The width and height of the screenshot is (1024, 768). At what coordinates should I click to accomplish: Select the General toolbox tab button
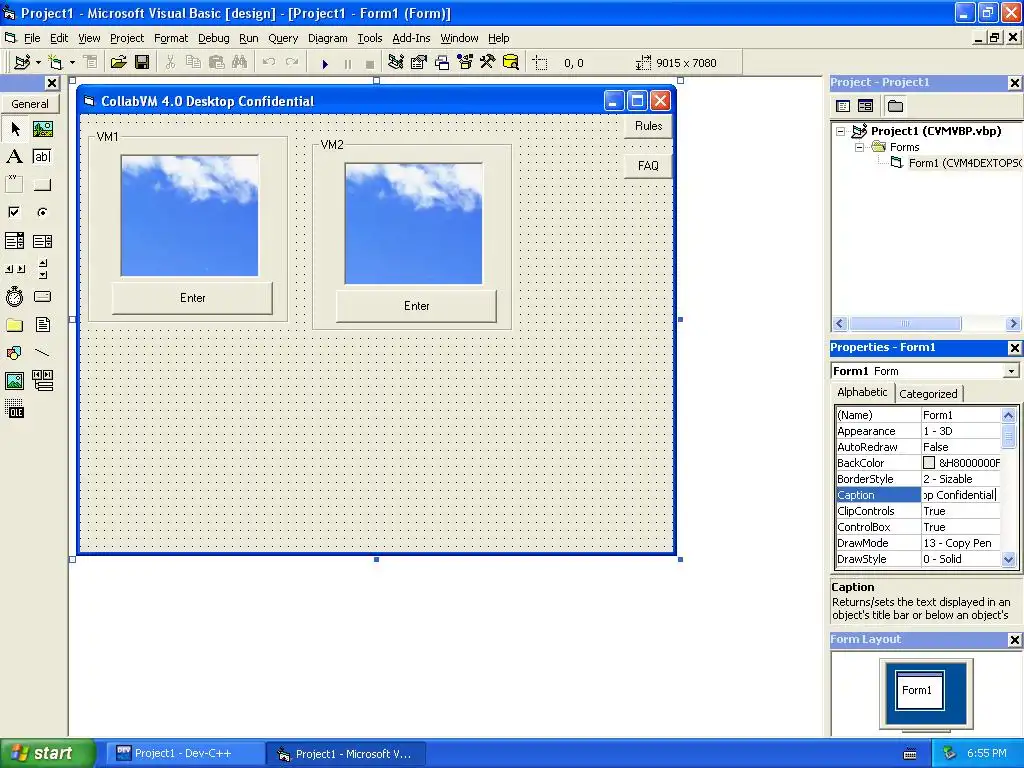(x=30, y=104)
